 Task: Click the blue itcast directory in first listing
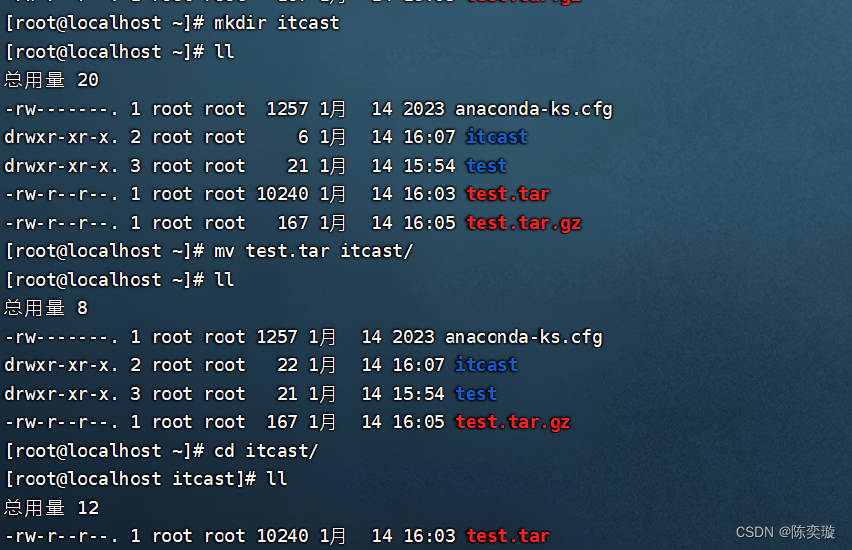pyautogui.click(x=497, y=136)
